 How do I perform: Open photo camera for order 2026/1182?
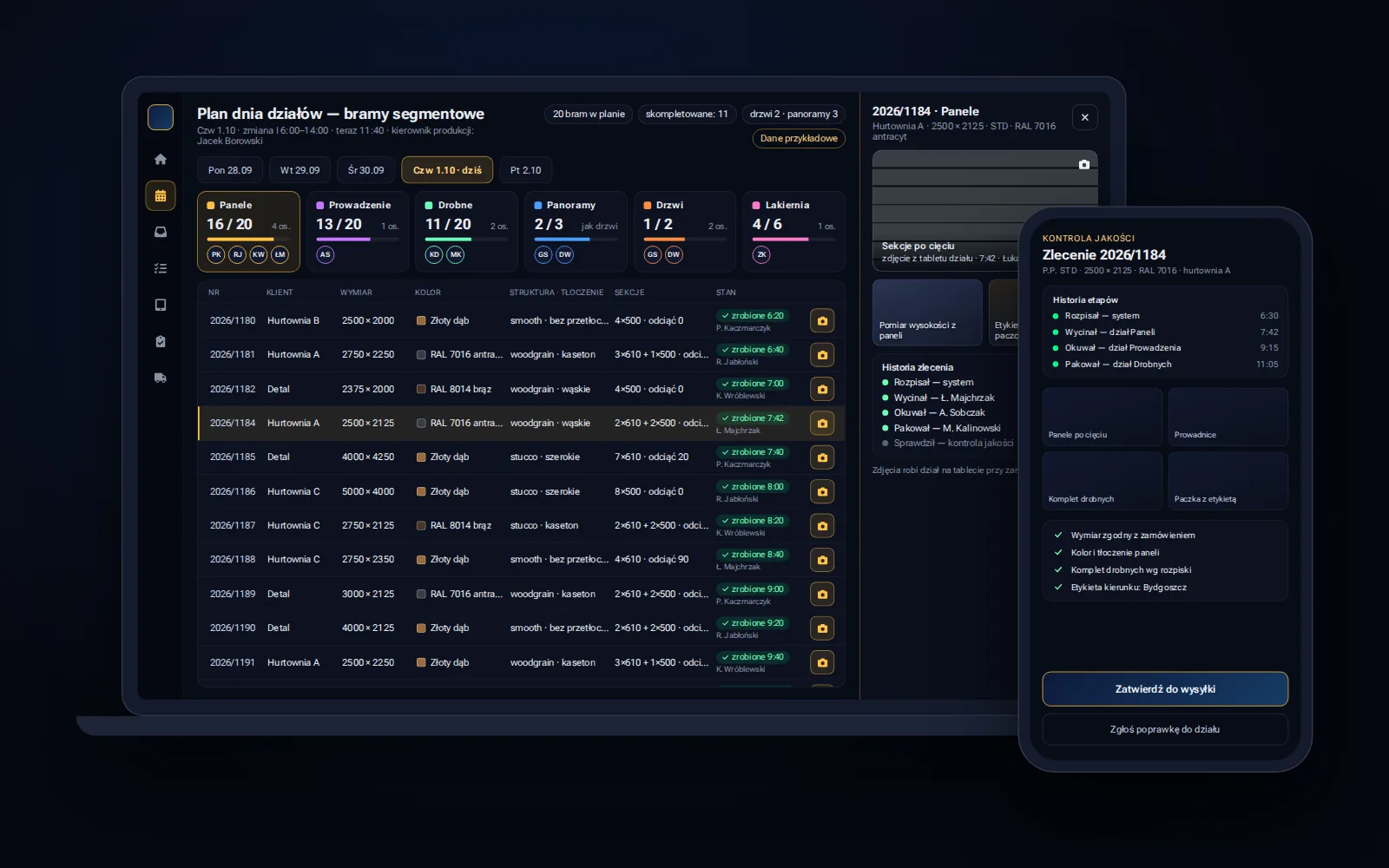click(822, 389)
